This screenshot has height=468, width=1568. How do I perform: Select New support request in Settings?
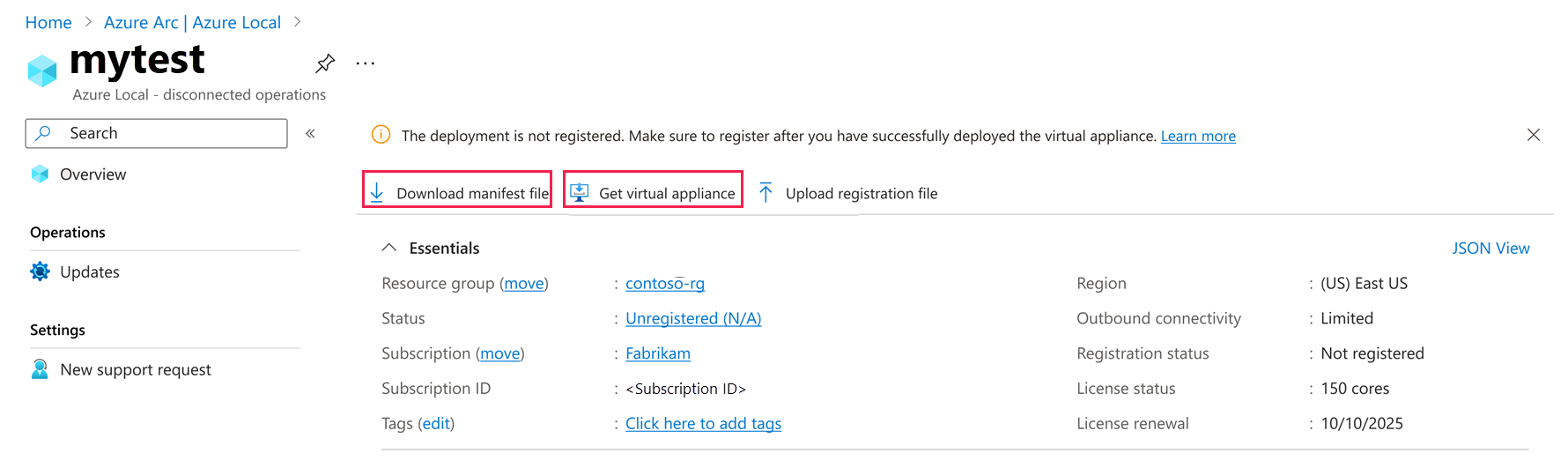pos(135,370)
